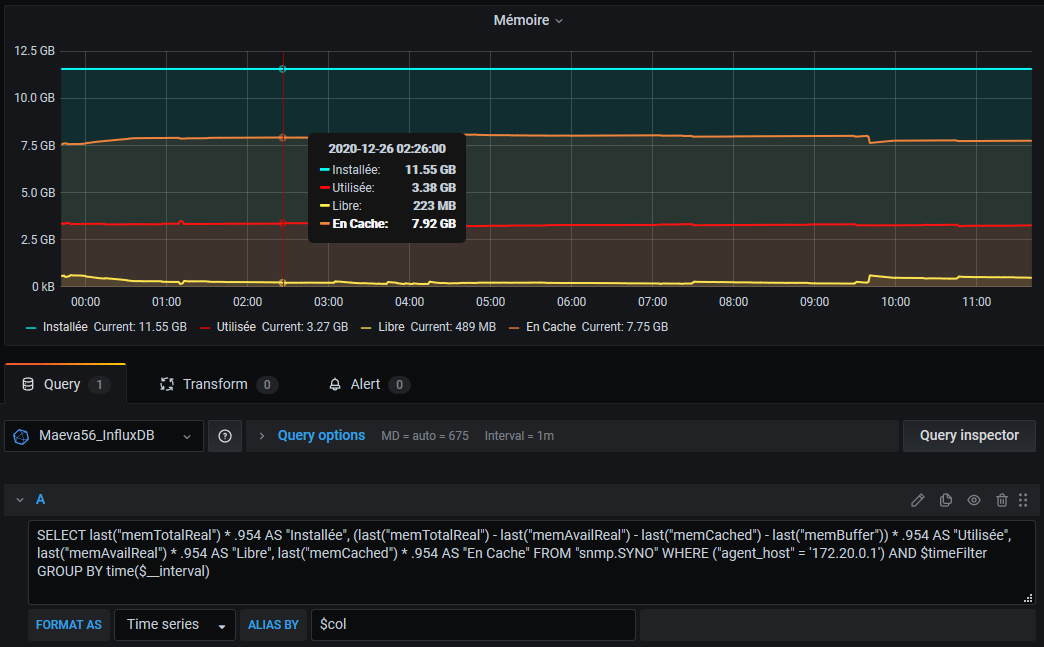Viewport: 1044px width, 647px height.
Task: Duplicate query A using the copy icon
Action: (x=946, y=500)
